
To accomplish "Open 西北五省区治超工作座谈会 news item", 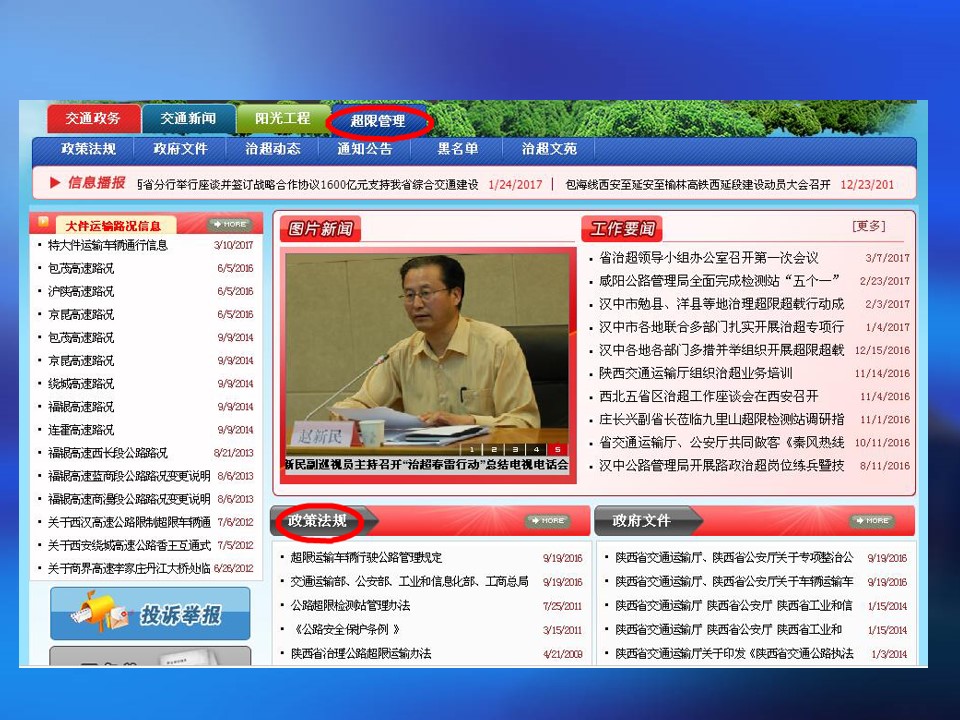I will [708, 396].
